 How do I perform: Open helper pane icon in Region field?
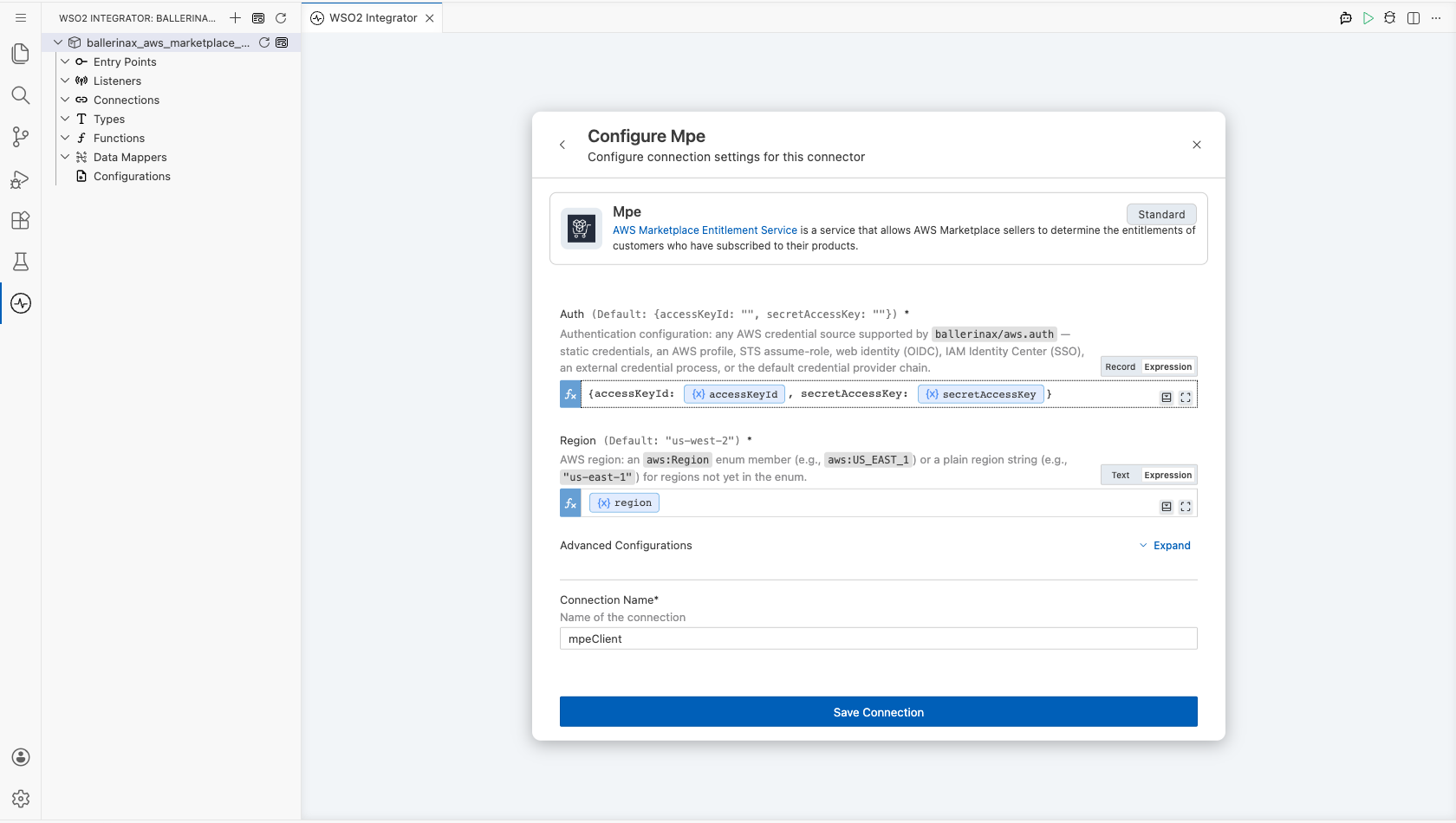pos(1167,506)
